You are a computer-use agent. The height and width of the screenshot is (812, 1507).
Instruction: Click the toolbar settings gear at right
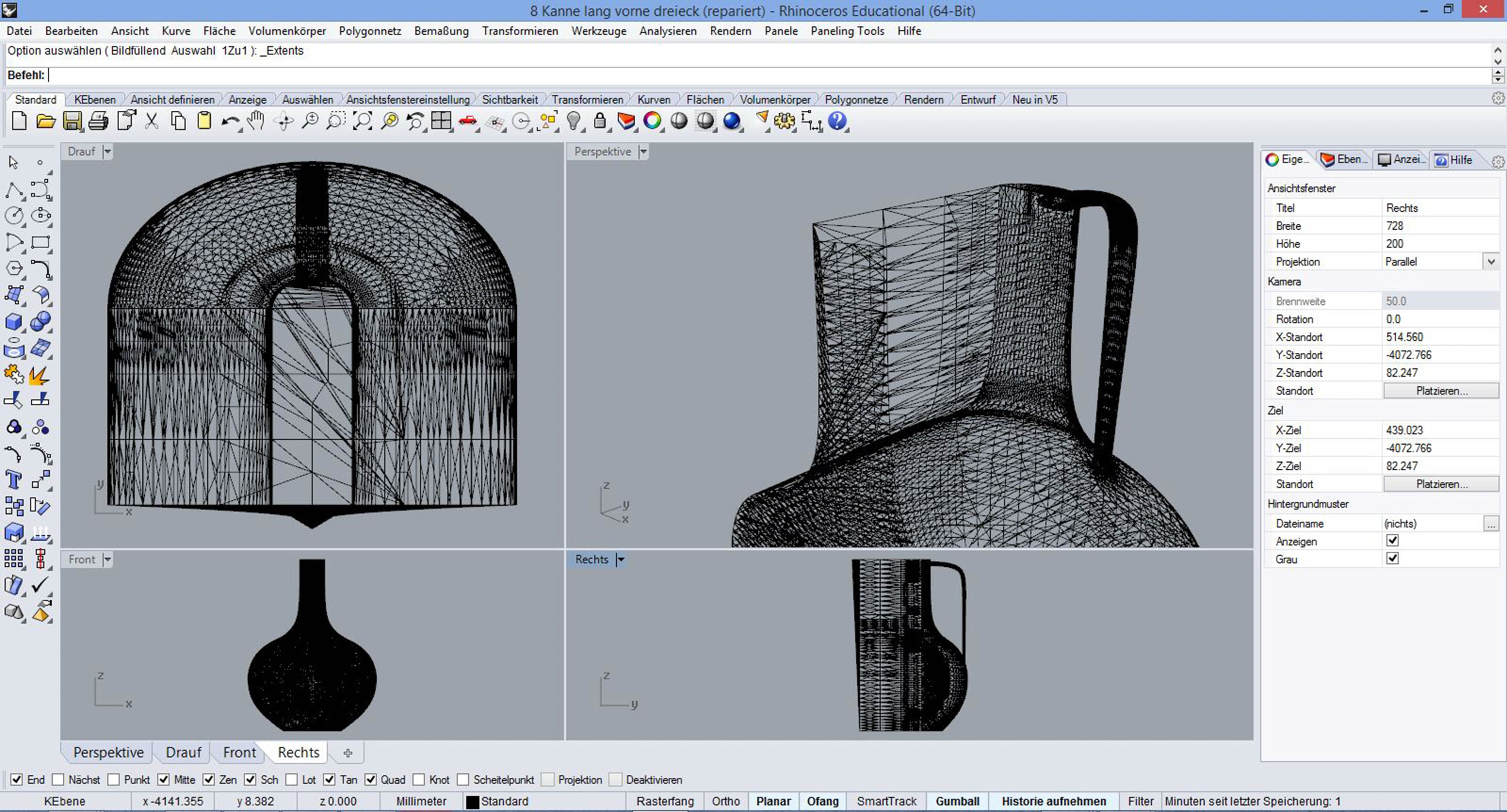[1498, 98]
